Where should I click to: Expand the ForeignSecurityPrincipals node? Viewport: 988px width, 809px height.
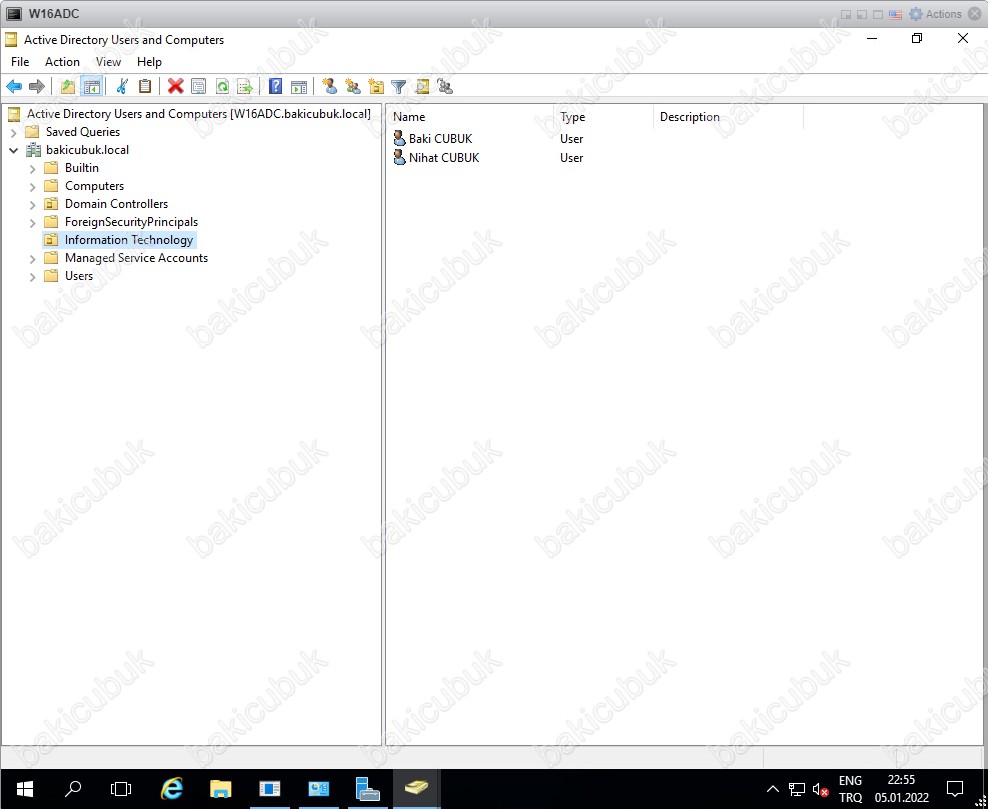(33, 222)
